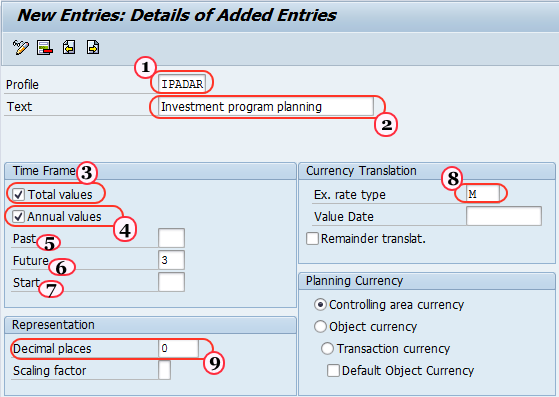Click the Delete entry toolbar icon
This screenshot has width=559, height=397.
click(45, 47)
